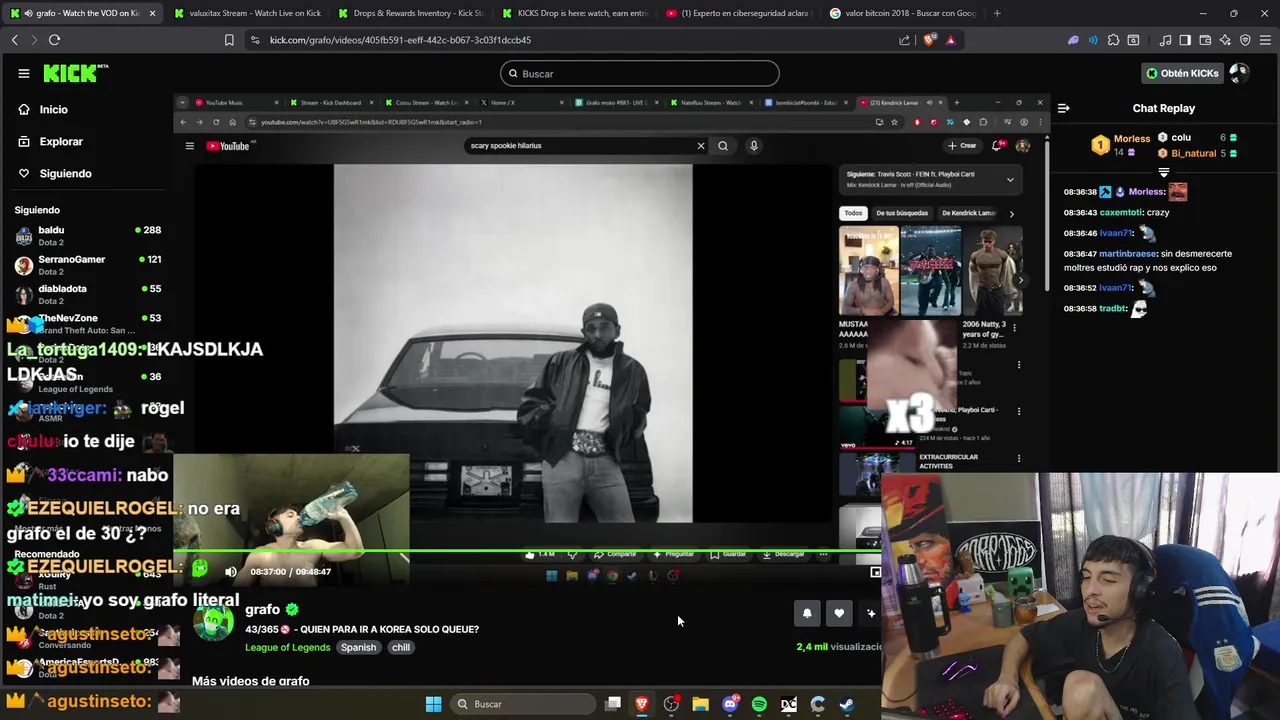The height and width of the screenshot is (720, 1280).
Task: Follow grafo with the heart button
Action: click(839, 613)
